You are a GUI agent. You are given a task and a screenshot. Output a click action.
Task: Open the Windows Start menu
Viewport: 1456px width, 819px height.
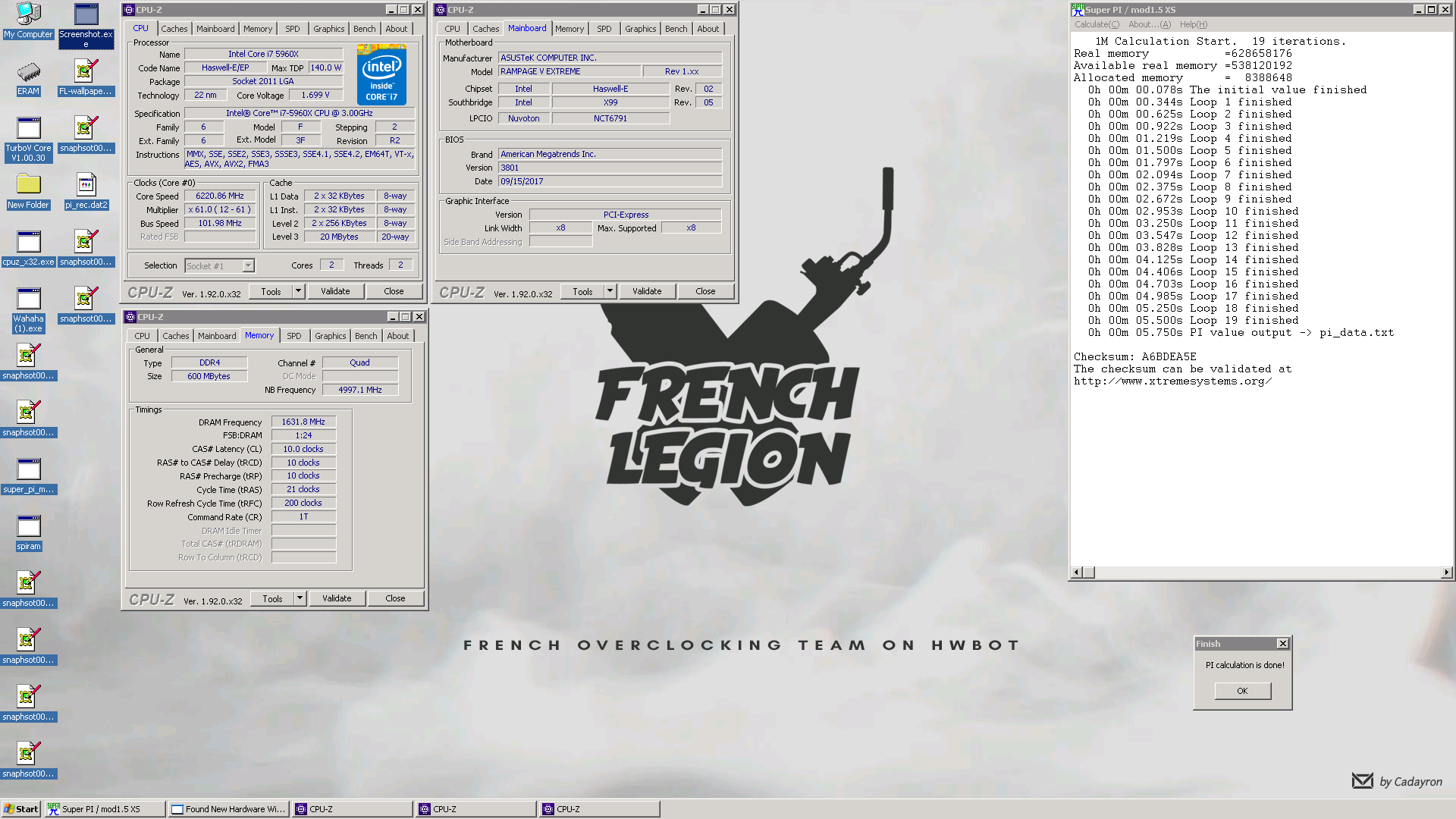20,809
